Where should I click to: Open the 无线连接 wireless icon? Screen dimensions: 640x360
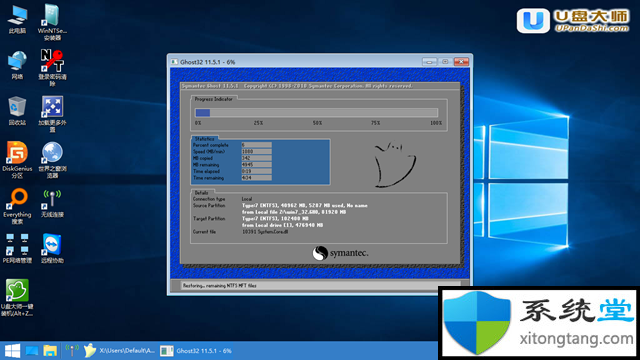pos(52,203)
